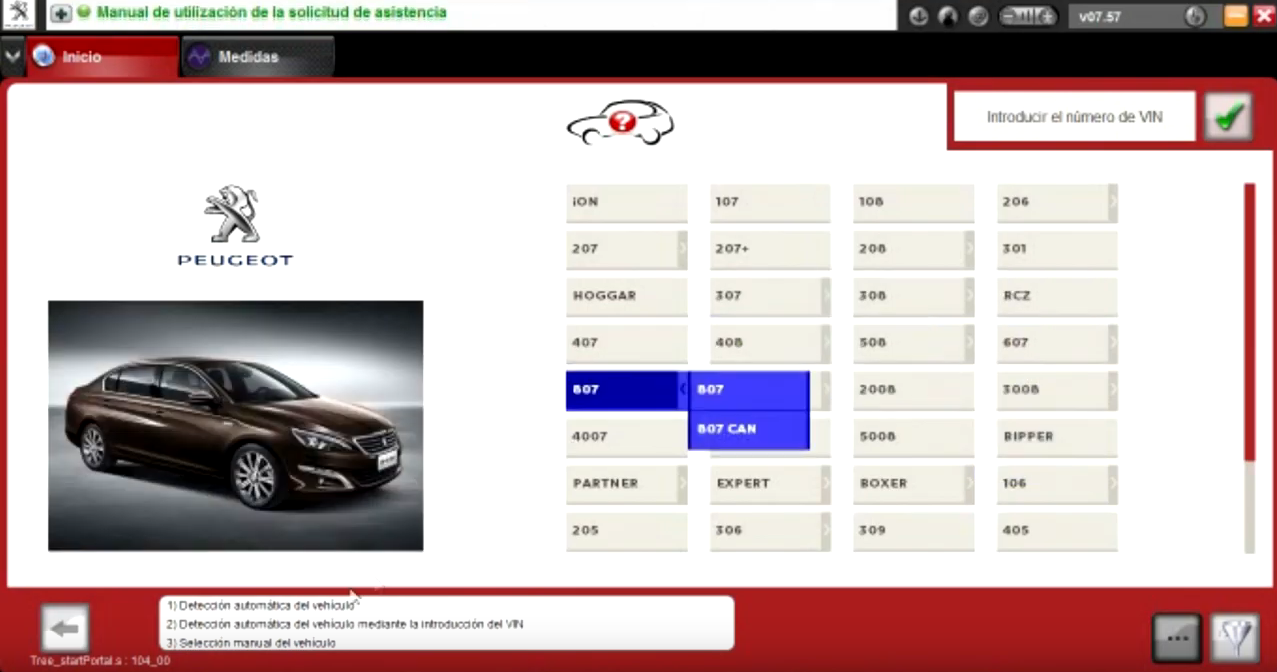Click the globe icon in the title bar
Viewport: 1277px width, 672px height.
[978, 16]
